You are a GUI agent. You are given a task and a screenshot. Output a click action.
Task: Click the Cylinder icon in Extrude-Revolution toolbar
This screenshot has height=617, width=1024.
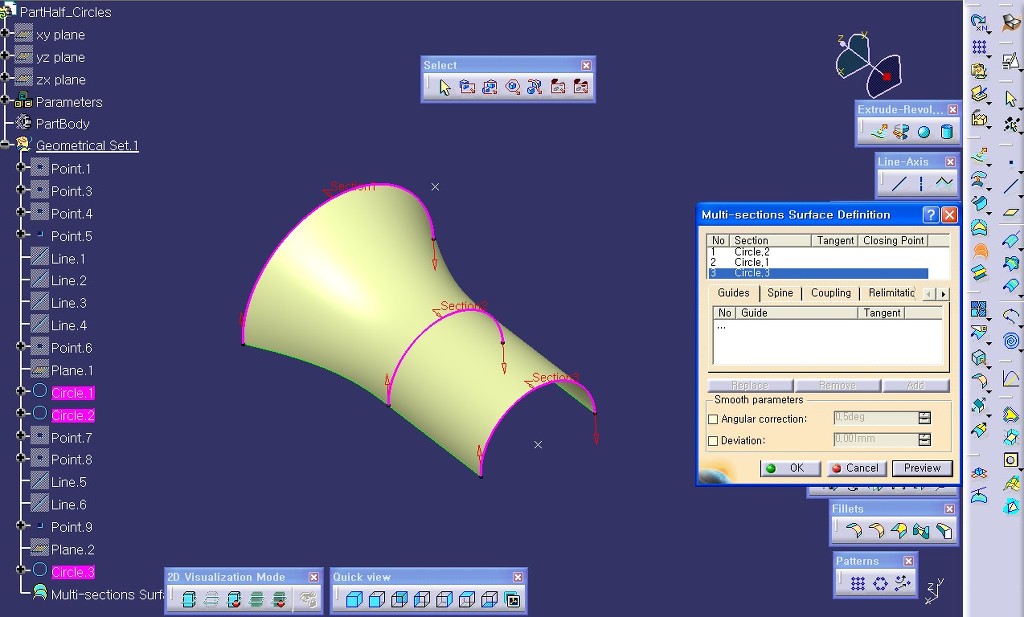(x=946, y=131)
